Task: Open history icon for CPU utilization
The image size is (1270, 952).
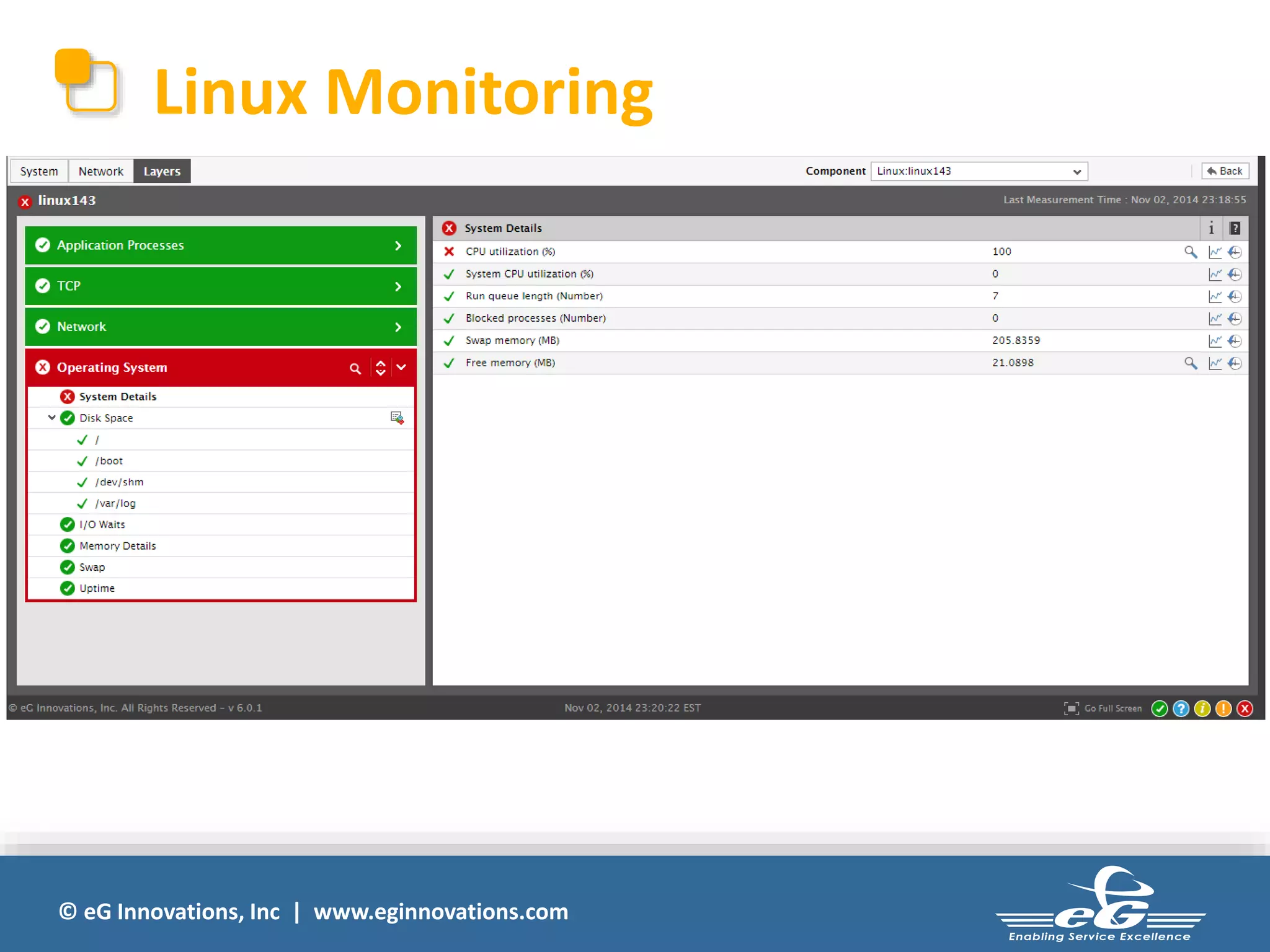Action: coord(1235,252)
